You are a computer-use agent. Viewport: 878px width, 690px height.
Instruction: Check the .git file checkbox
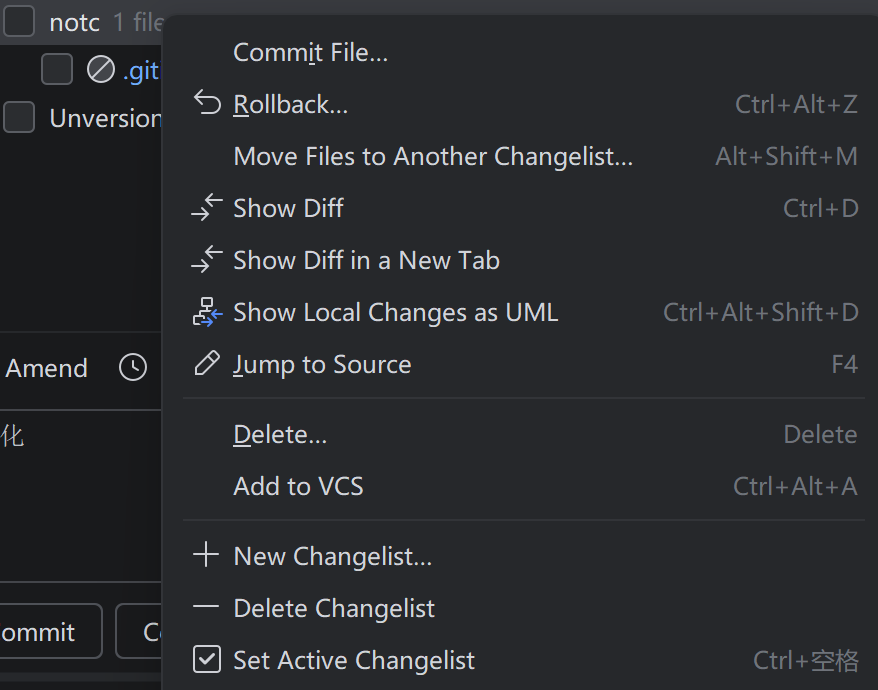click(57, 70)
